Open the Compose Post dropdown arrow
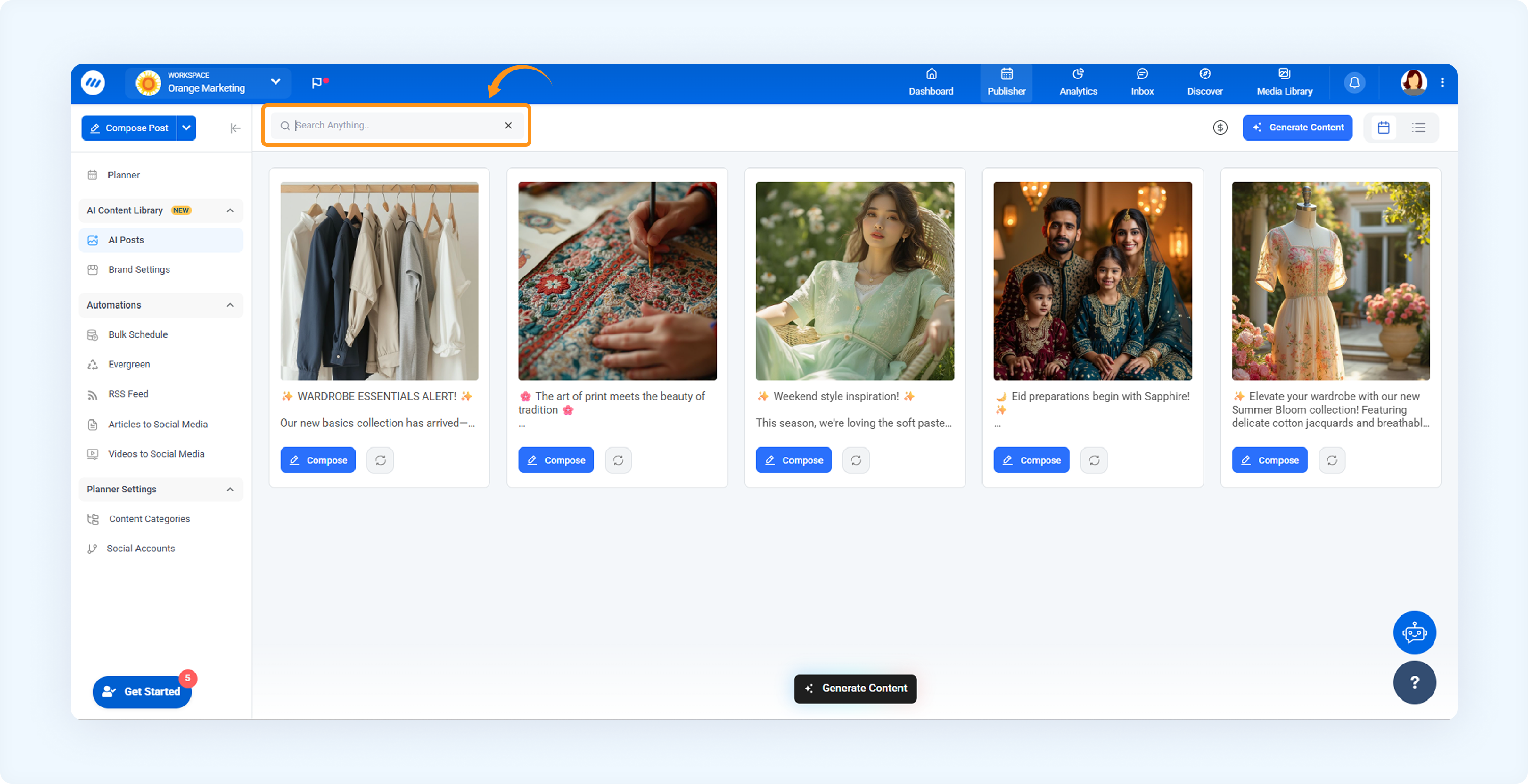1528x784 pixels. 186,128
